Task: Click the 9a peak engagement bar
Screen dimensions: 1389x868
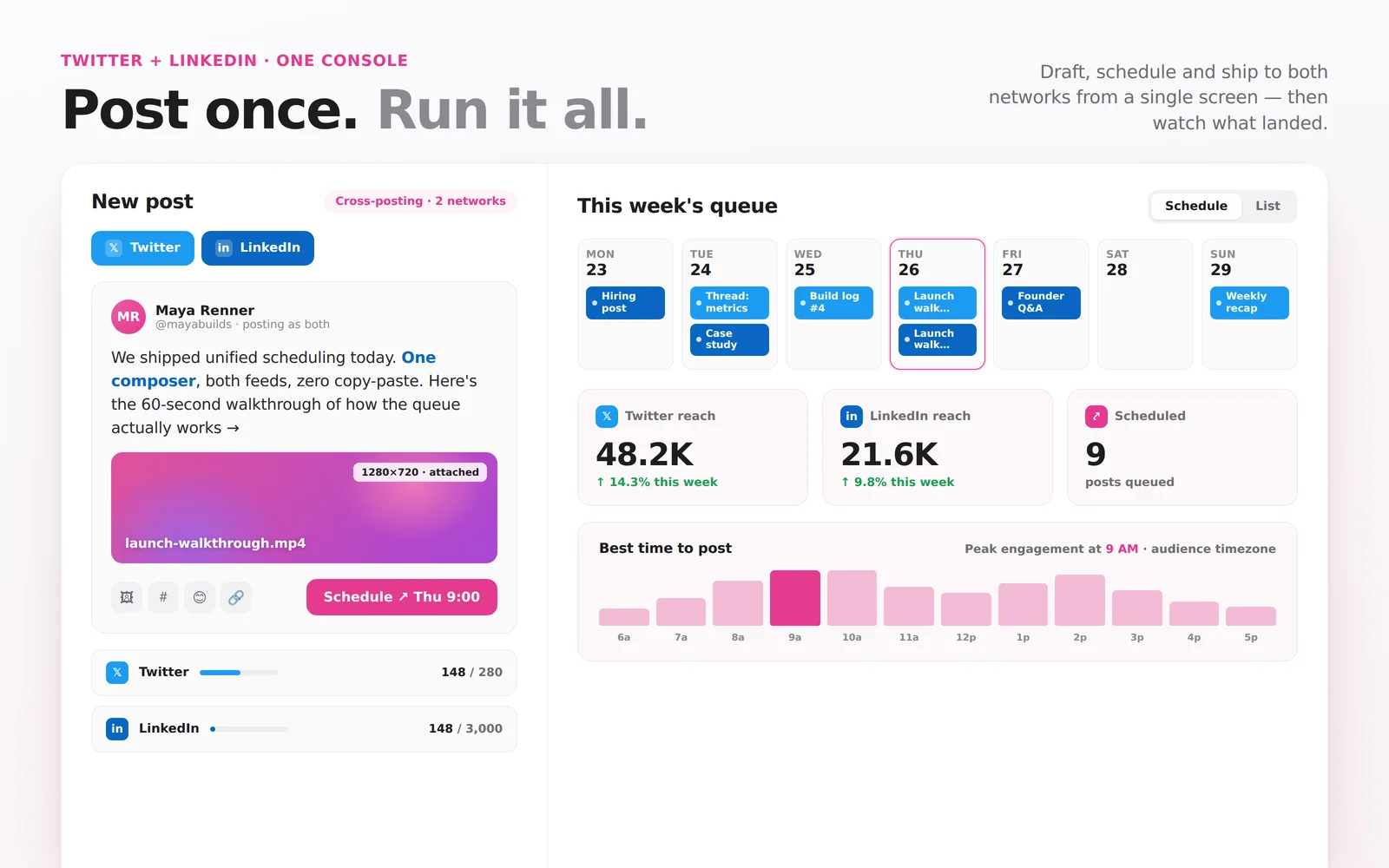Action: tap(795, 598)
